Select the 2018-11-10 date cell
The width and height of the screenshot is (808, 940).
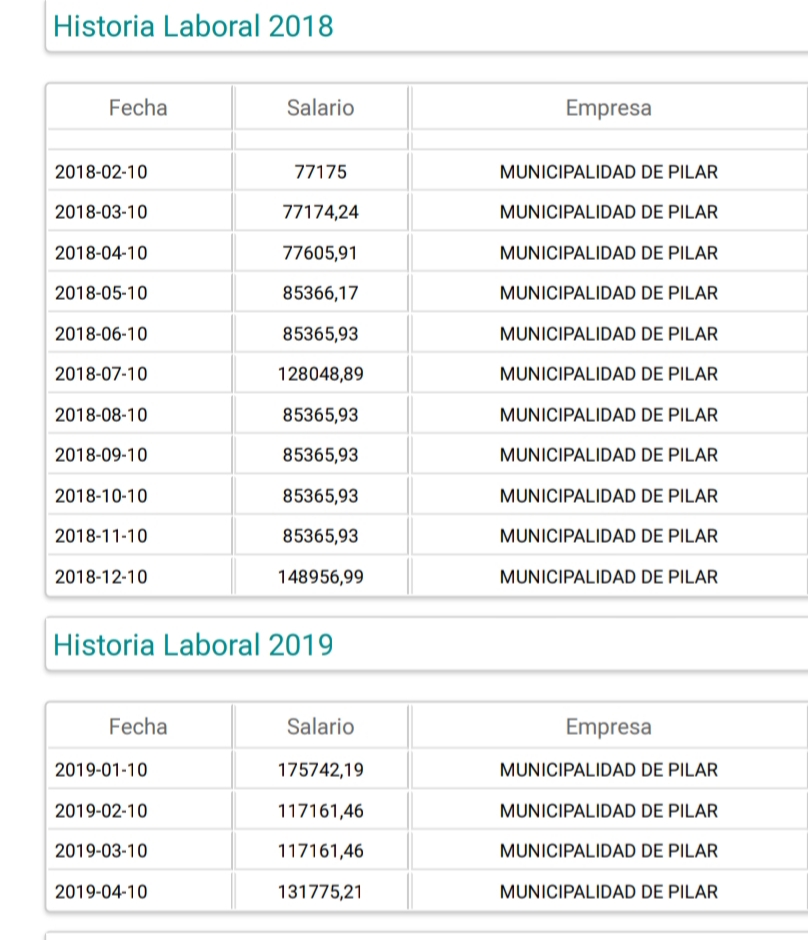click(x=101, y=536)
